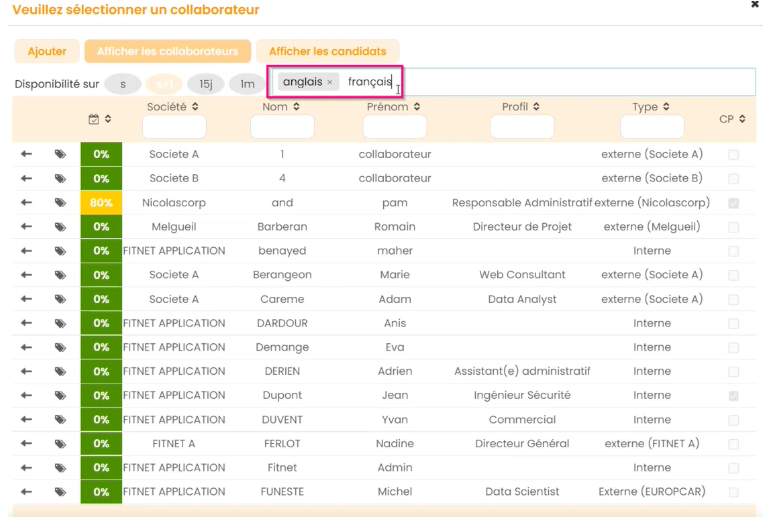Screen dimensions: 772x532
Task: Sort by the calendar availability column
Action: (100, 120)
